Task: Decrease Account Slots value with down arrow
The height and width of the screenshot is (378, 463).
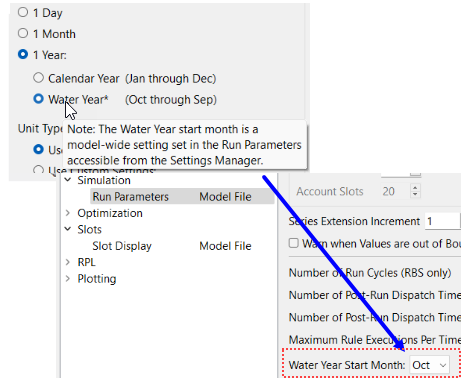Action: click(415, 194)
